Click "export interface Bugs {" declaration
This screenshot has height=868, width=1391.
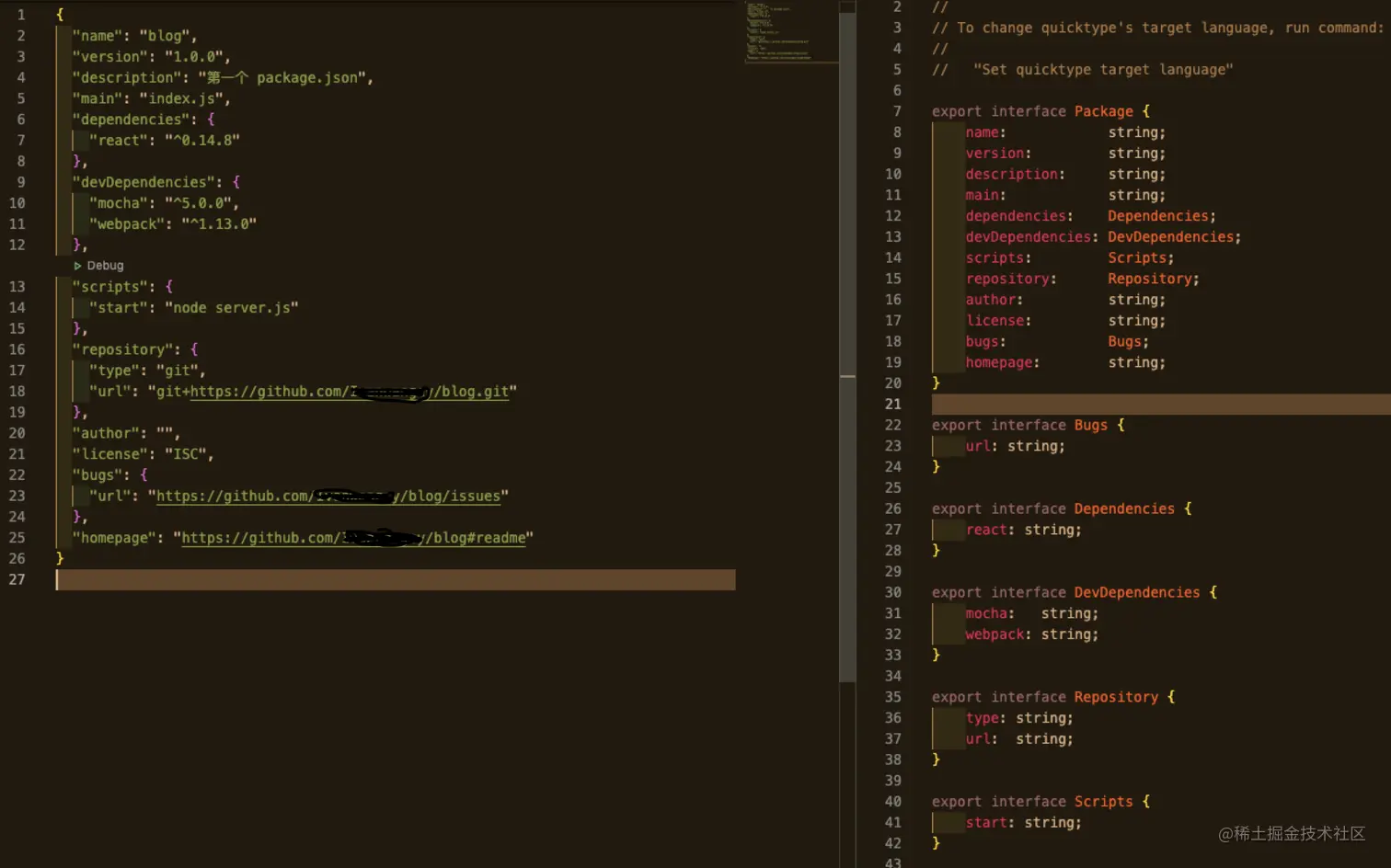coord(1028,425)
